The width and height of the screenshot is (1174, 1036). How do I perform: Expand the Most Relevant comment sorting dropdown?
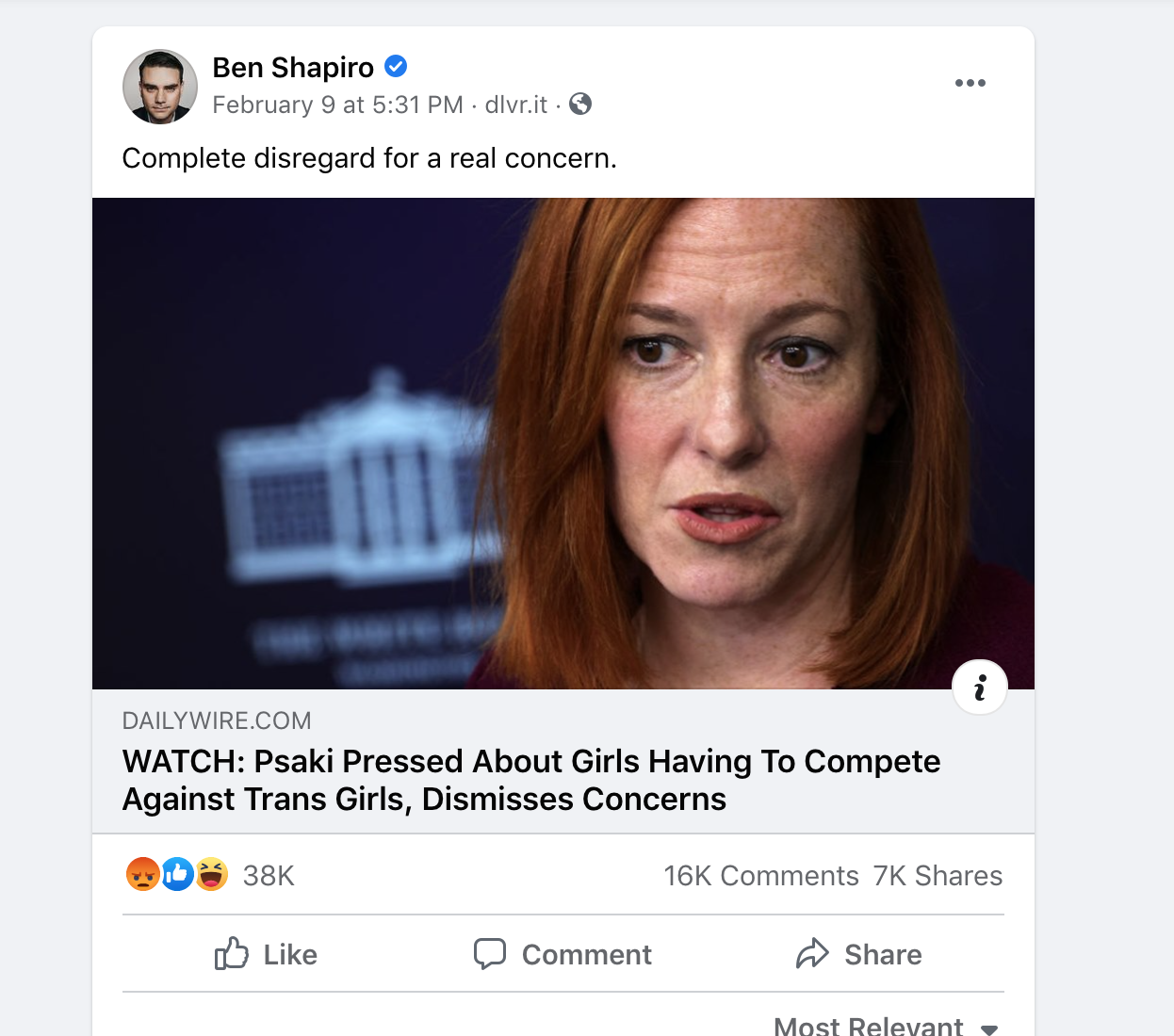[868, 1026]
